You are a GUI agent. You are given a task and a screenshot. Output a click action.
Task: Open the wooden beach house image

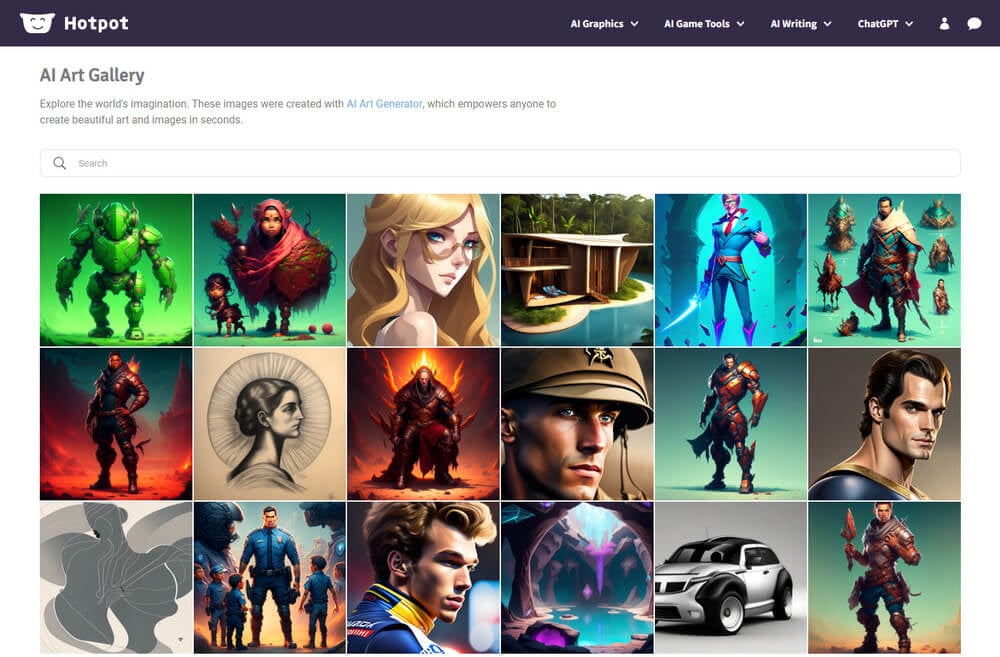point(577,270)
